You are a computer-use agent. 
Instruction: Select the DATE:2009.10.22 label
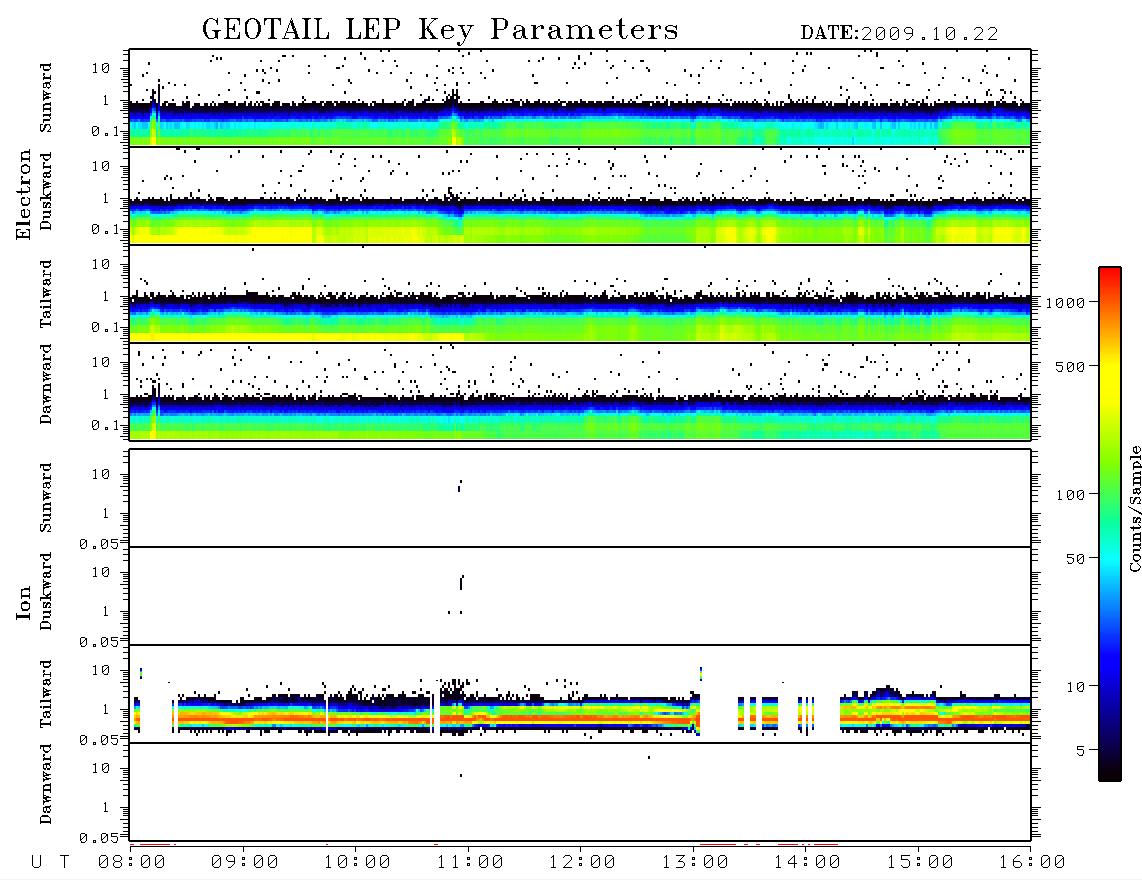pyautogui.click(x=899, y=33)
